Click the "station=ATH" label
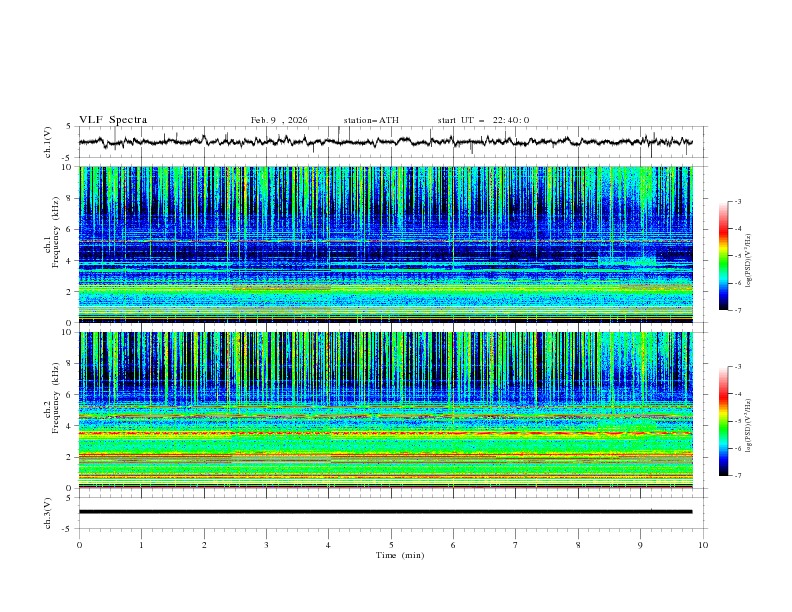Image resolution: width=792 pixels, height=612 pixels. pos(371,120)
